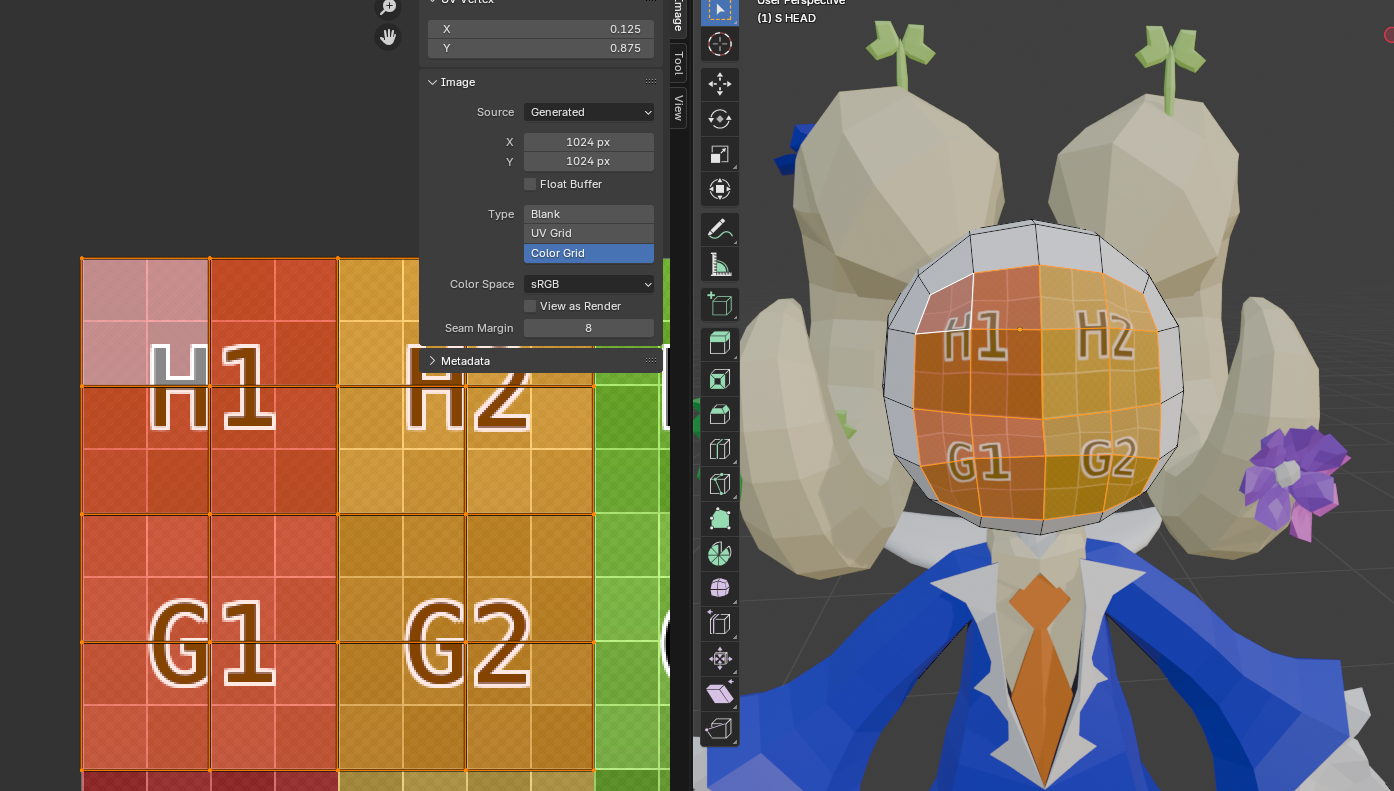Activate the Move tool
The width and height of the screenshot is (1394, 791).
720,85
